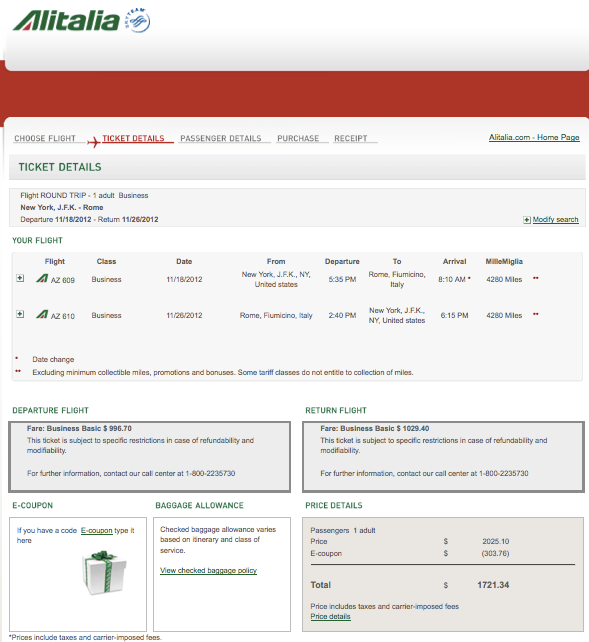
Task: Click the price value 2025.10
Action: (496, 541)
